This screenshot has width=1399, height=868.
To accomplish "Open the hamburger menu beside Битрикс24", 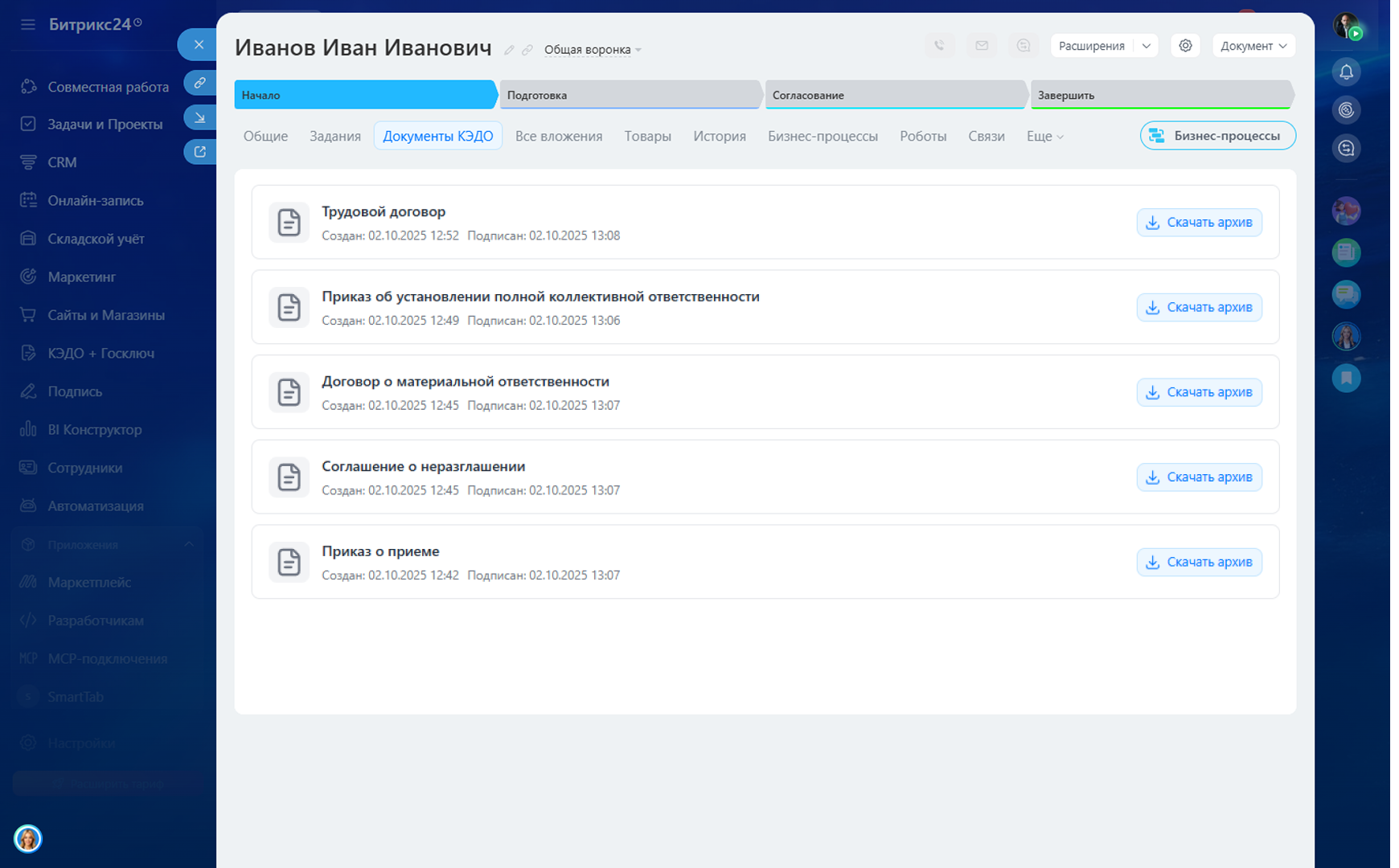I will coord(28,24).
